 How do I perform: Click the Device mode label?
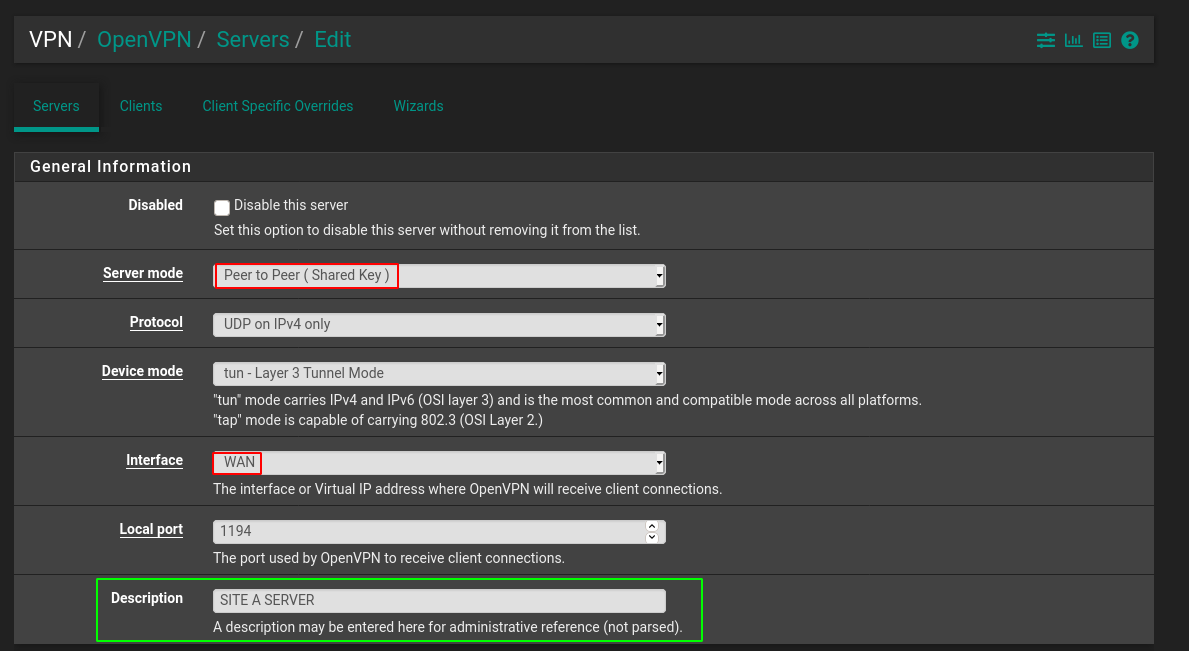tap(142, 371)
